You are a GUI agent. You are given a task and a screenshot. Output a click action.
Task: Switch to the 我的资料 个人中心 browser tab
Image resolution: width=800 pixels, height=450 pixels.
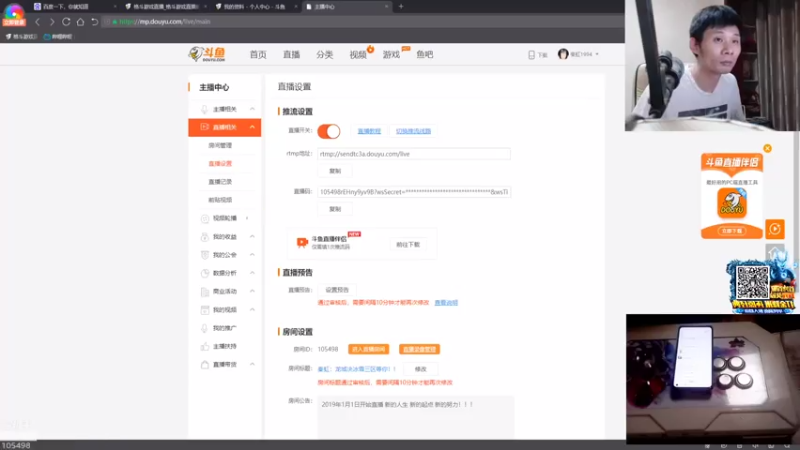[254, 7]
